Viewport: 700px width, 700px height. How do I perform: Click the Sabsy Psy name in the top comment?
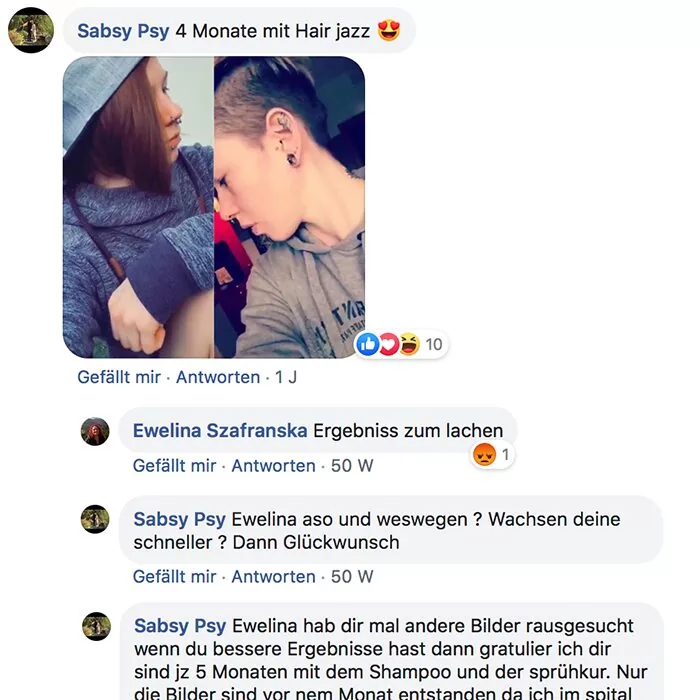tap(123, 31)
